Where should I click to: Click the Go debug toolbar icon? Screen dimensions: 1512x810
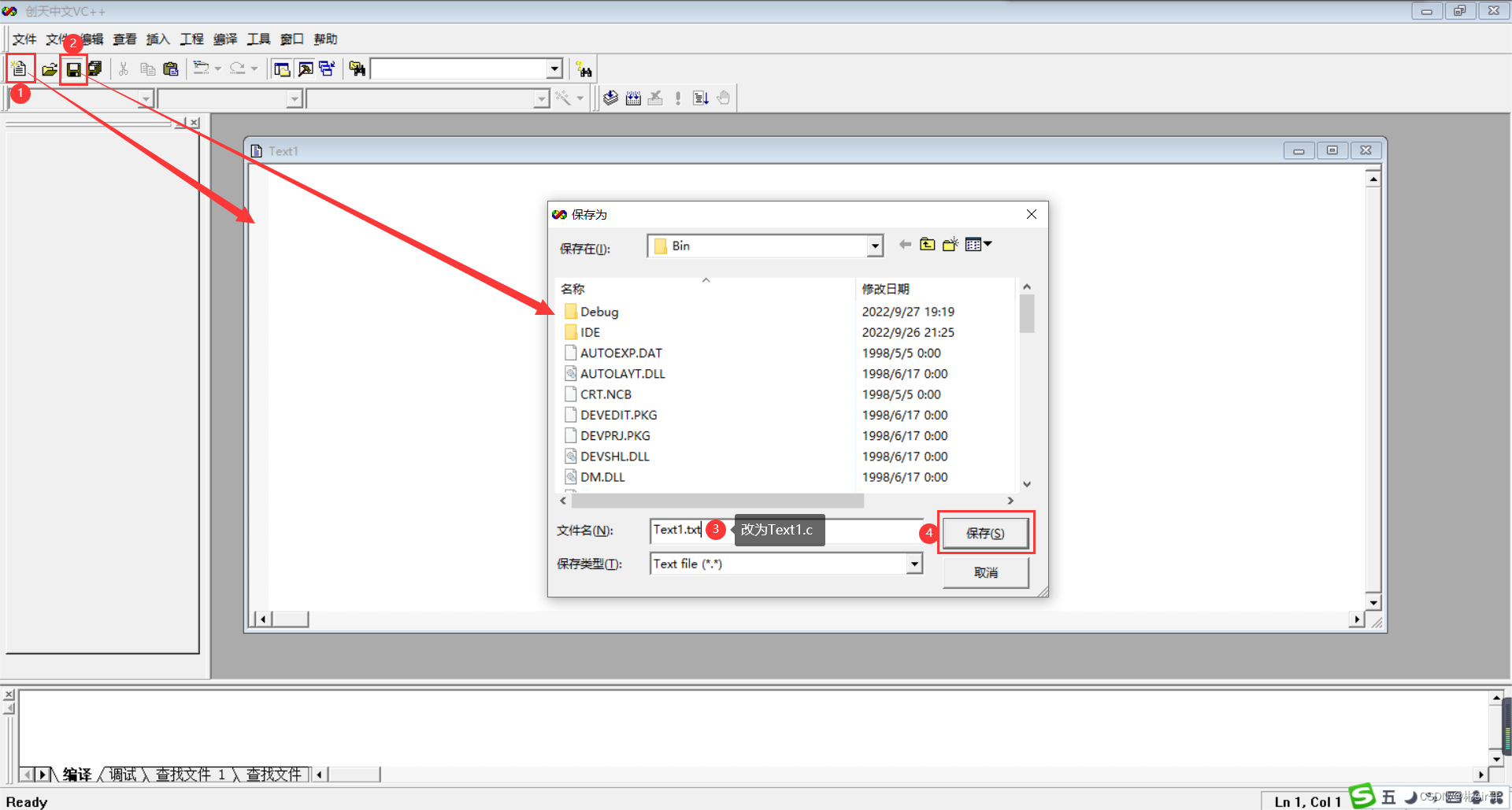click(x=701, y=98)
